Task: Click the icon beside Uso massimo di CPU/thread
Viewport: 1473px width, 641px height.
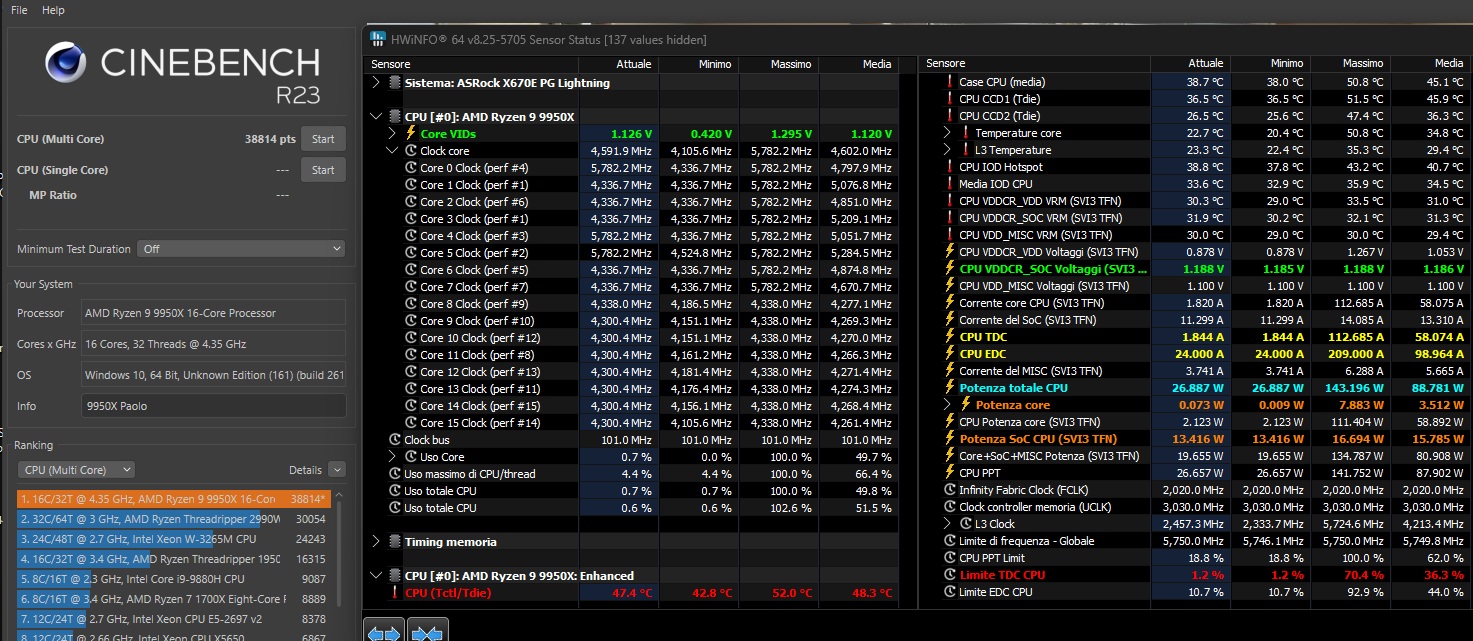Action: coord(395,474)
